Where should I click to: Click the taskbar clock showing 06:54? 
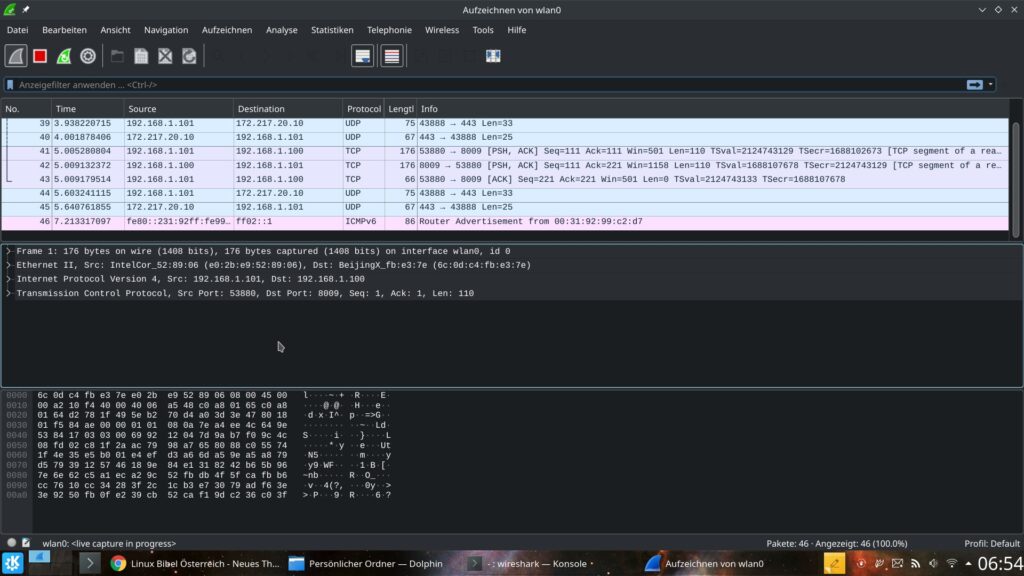(1000, 564)
